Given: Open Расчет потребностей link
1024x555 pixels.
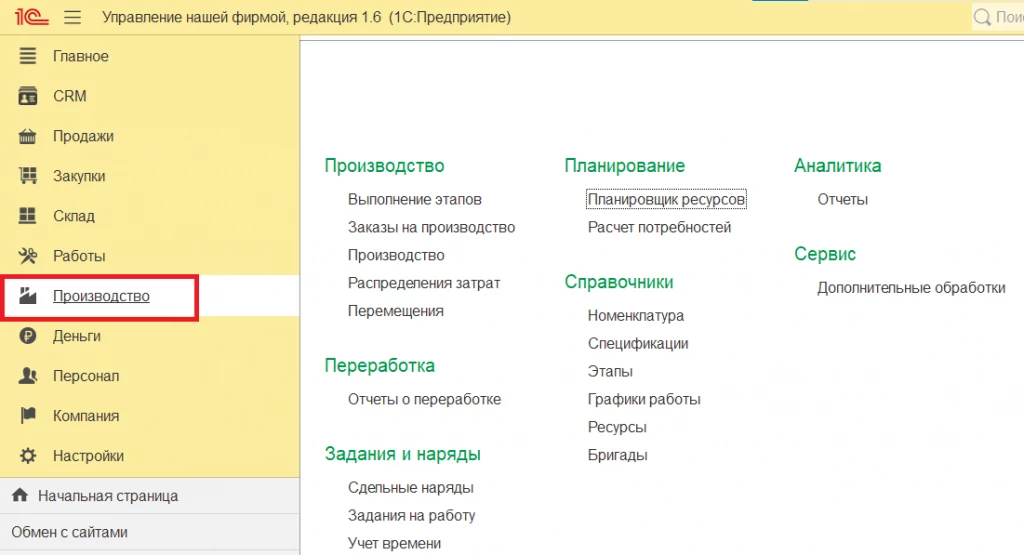Looking at the screenshot, I should point(660,227).
